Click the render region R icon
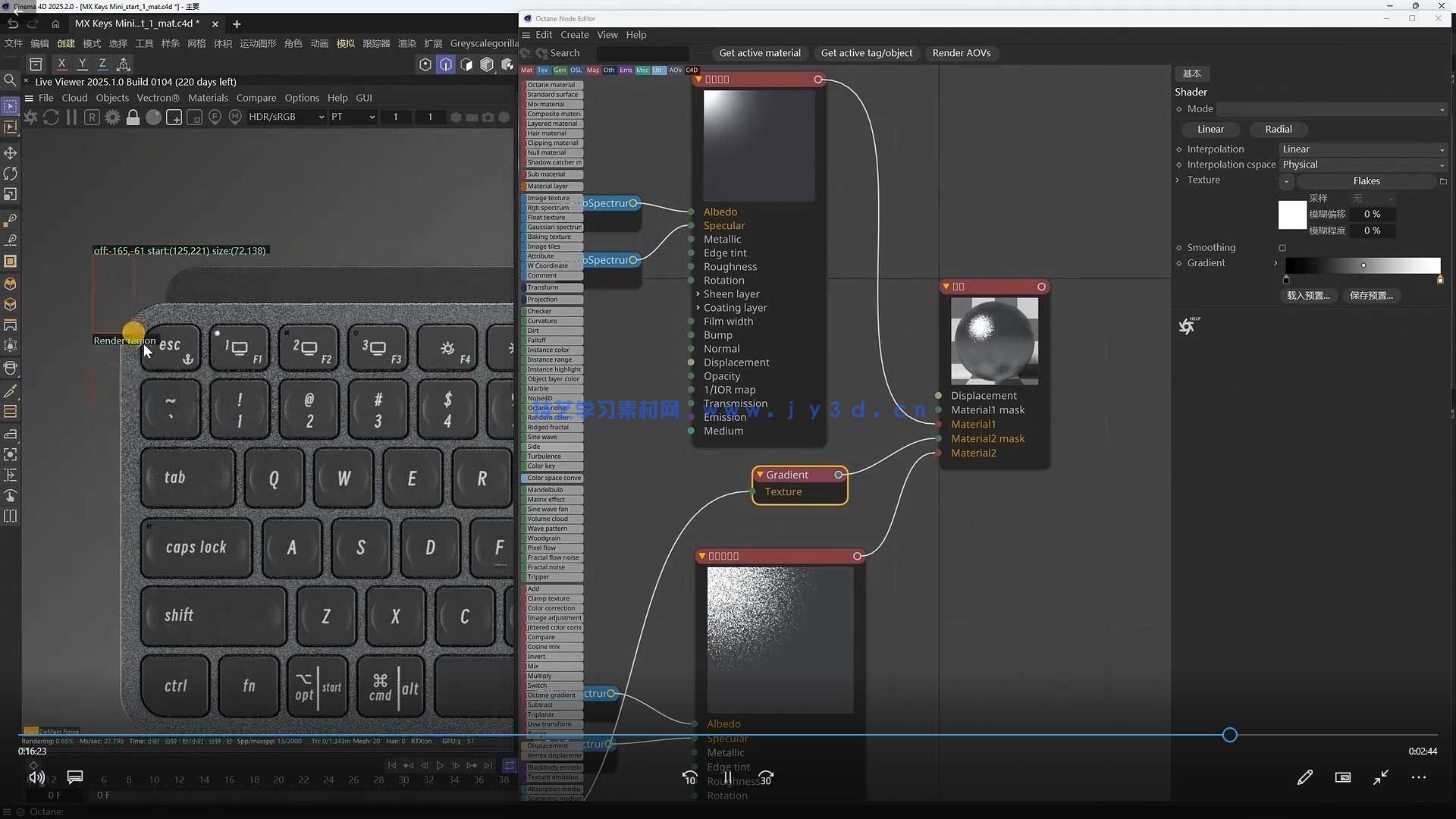1456x819 pixels. 92,117
